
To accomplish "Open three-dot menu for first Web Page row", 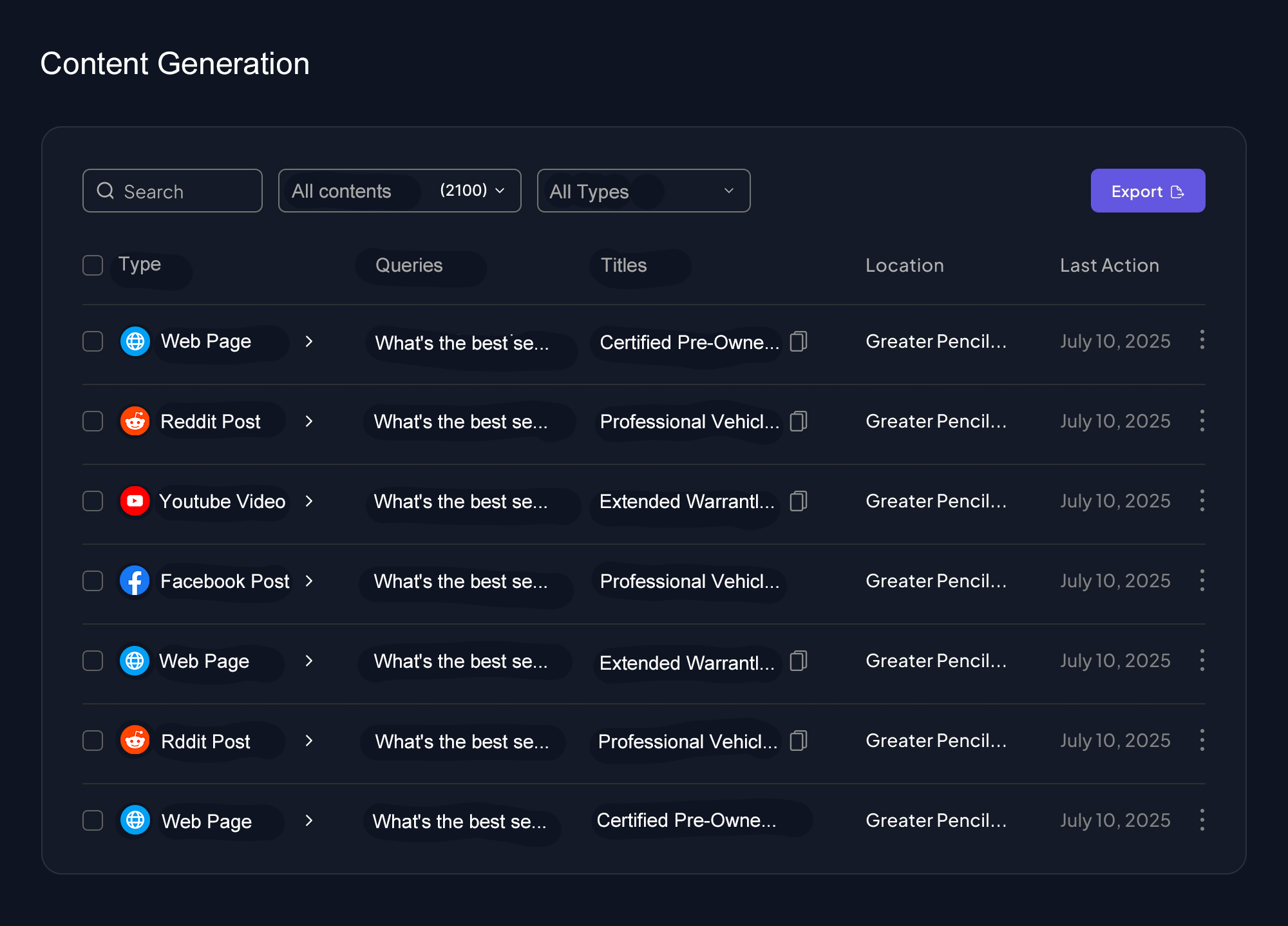I will [1202, 340].
